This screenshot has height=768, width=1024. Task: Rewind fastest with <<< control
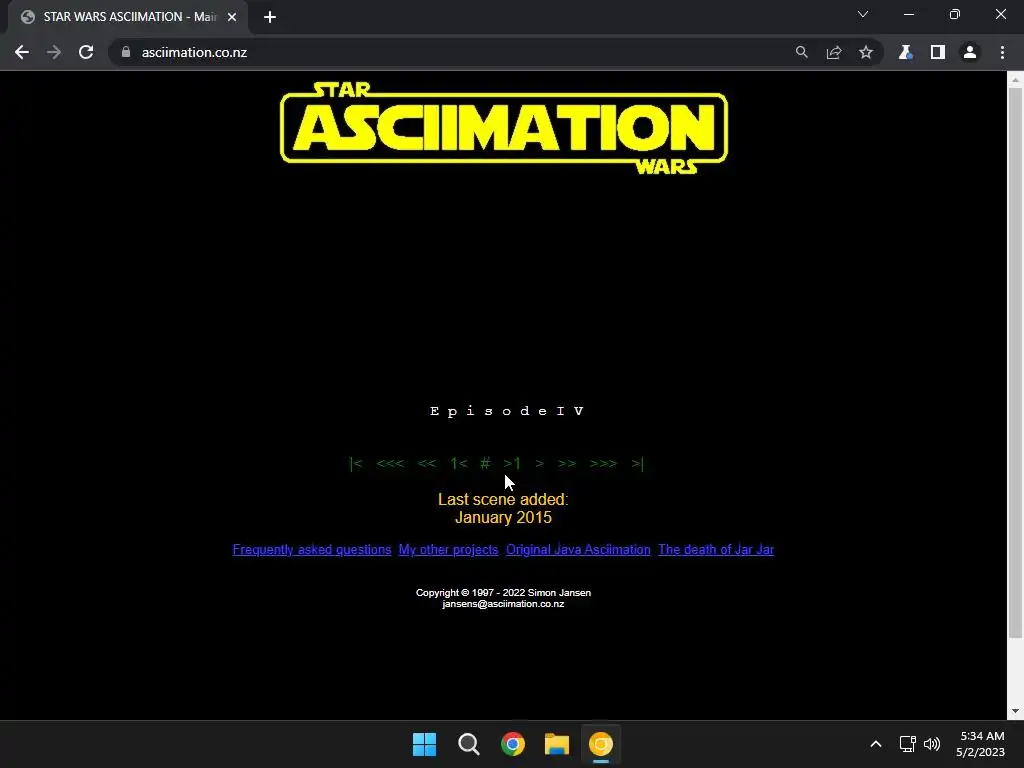390,464
